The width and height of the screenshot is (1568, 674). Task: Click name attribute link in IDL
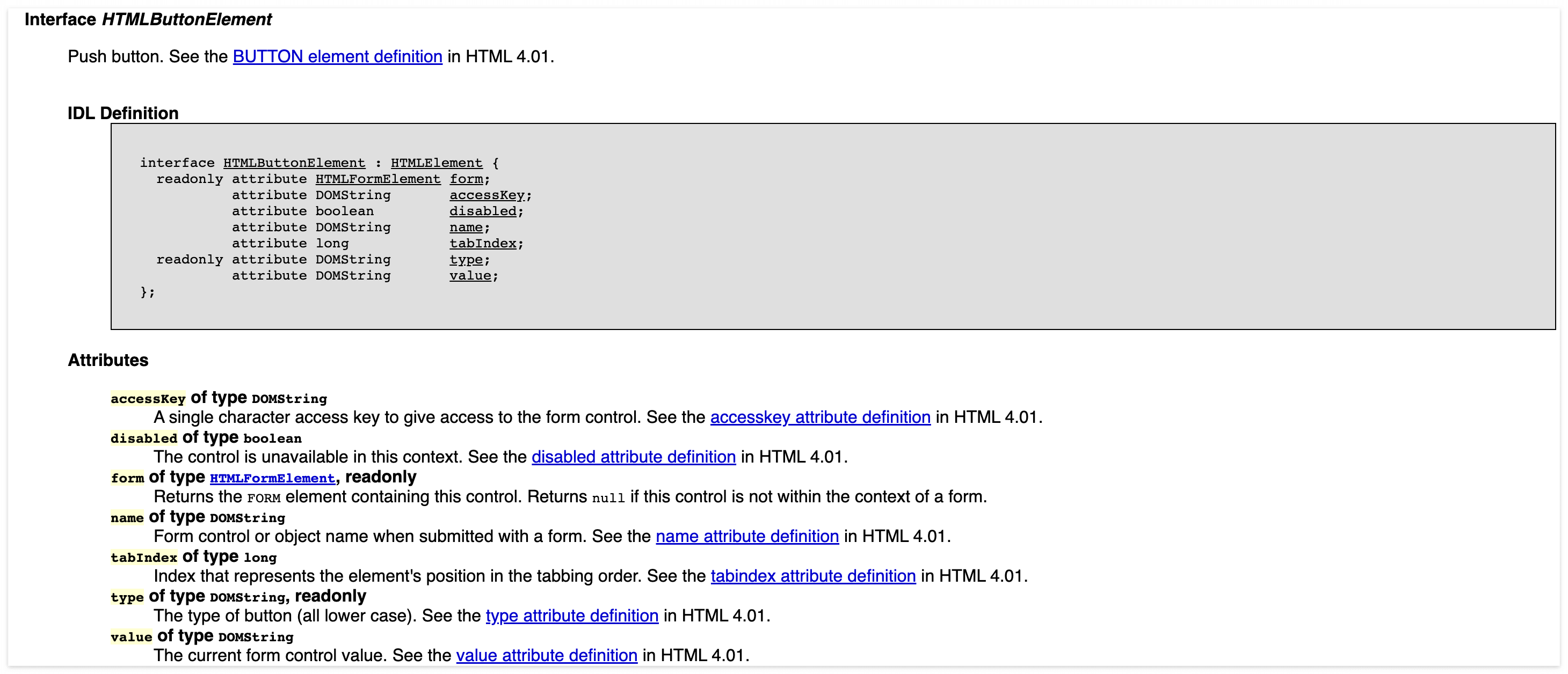466,228
